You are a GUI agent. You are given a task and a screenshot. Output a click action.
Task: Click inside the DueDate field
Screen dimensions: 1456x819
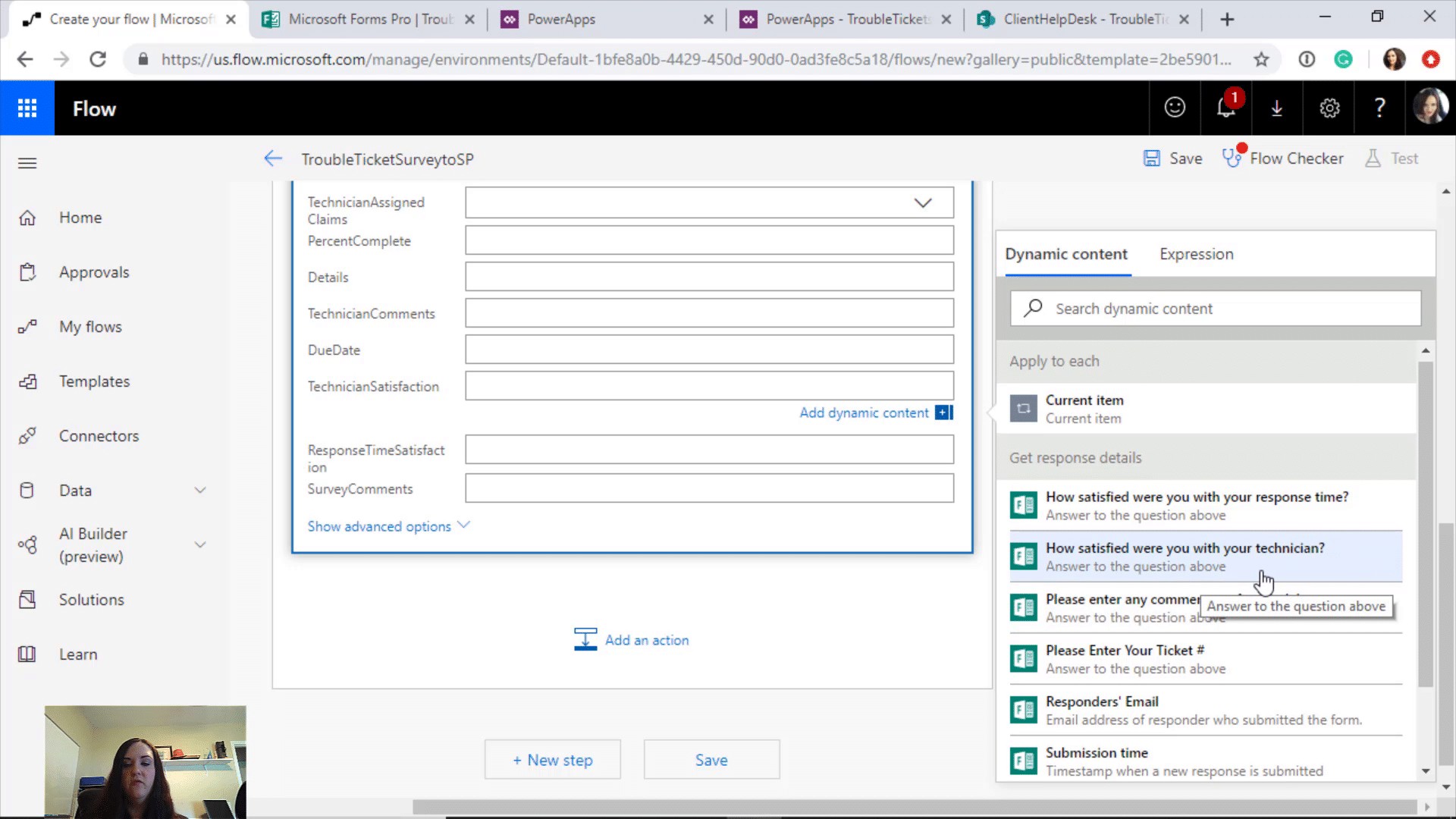coord(709,350)
